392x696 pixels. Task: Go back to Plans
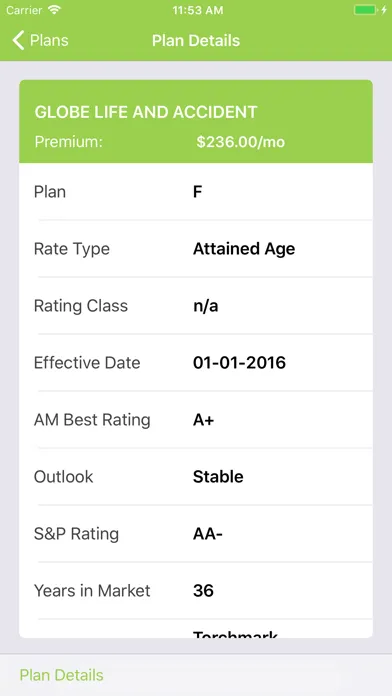[40, 40]
